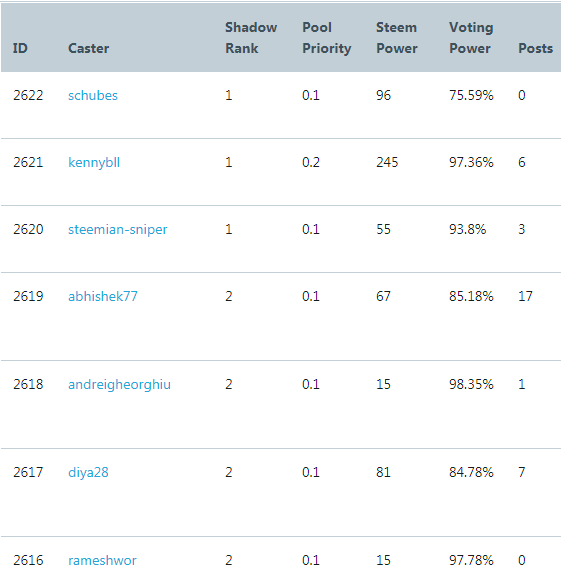Open the diya28 caster link
The image size is (561, 579).
coord(88,472)
